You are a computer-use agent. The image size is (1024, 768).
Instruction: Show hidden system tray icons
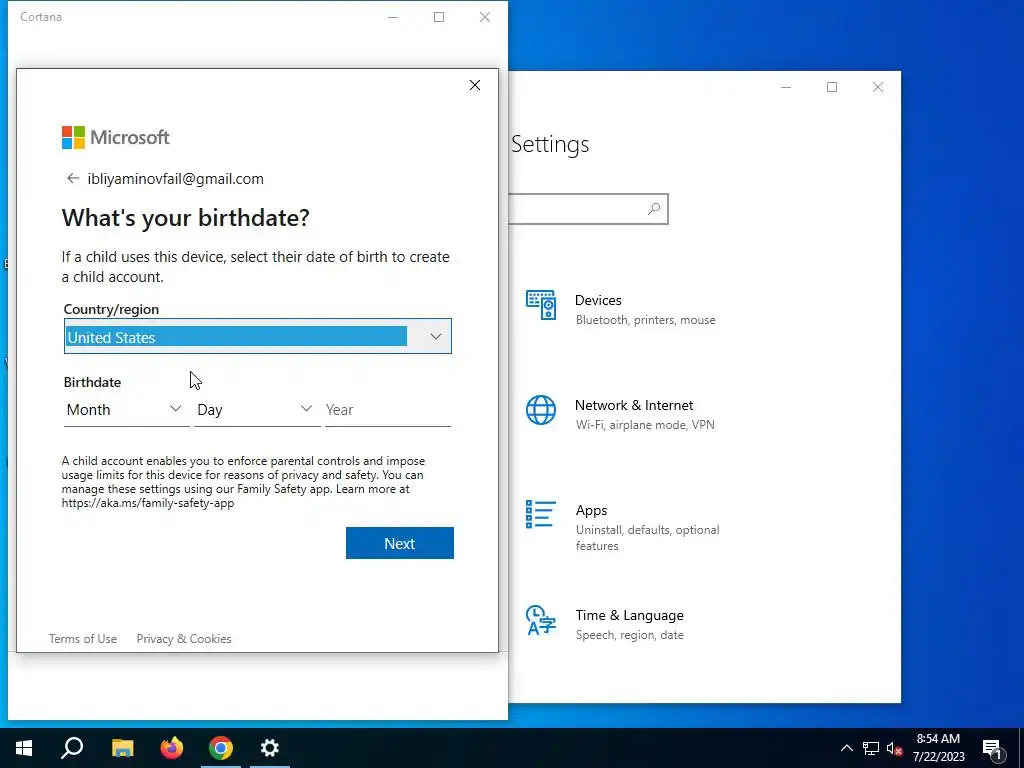[846, 748]
